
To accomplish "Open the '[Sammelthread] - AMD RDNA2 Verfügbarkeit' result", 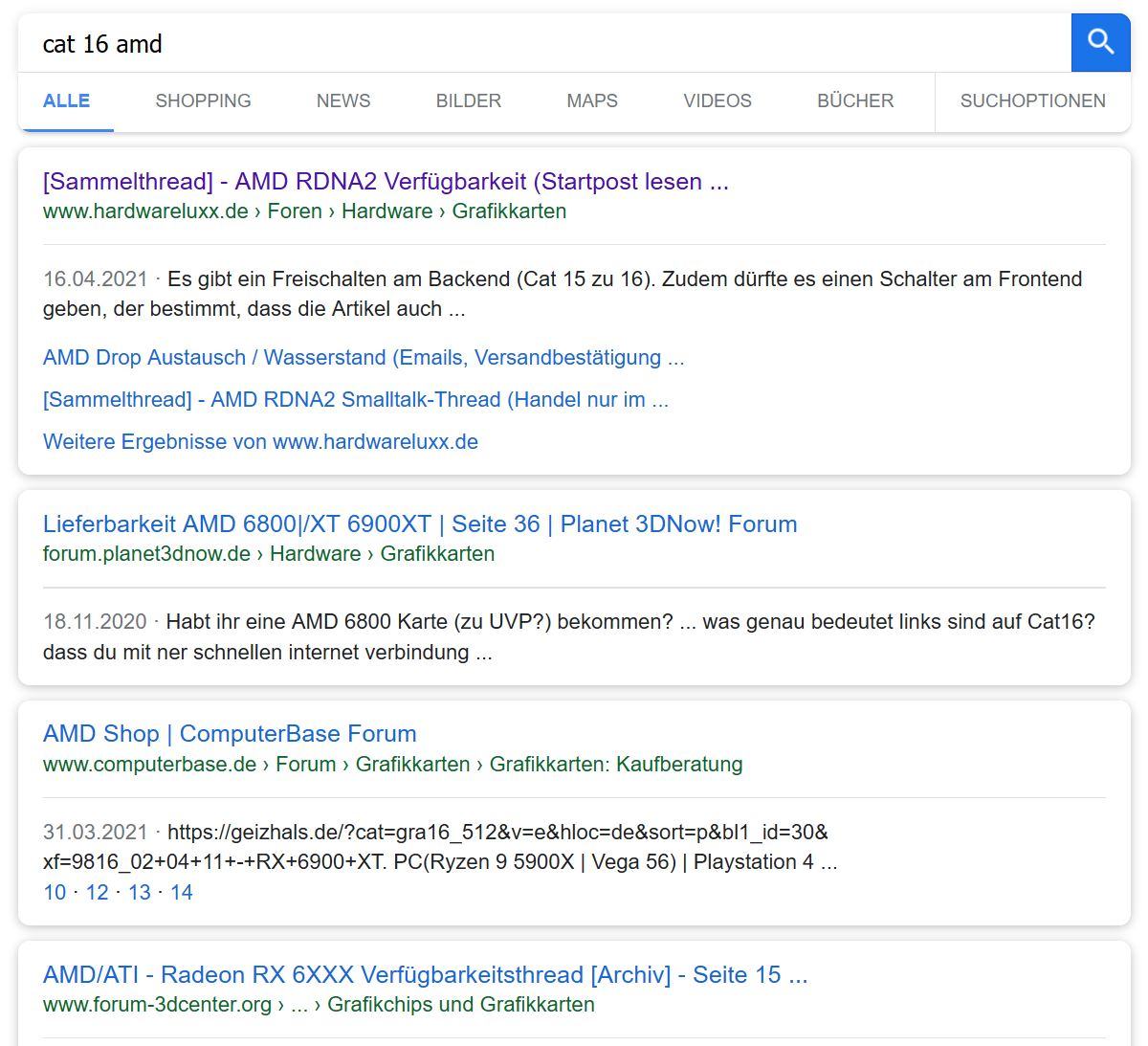I will click(x=386, y=181).
